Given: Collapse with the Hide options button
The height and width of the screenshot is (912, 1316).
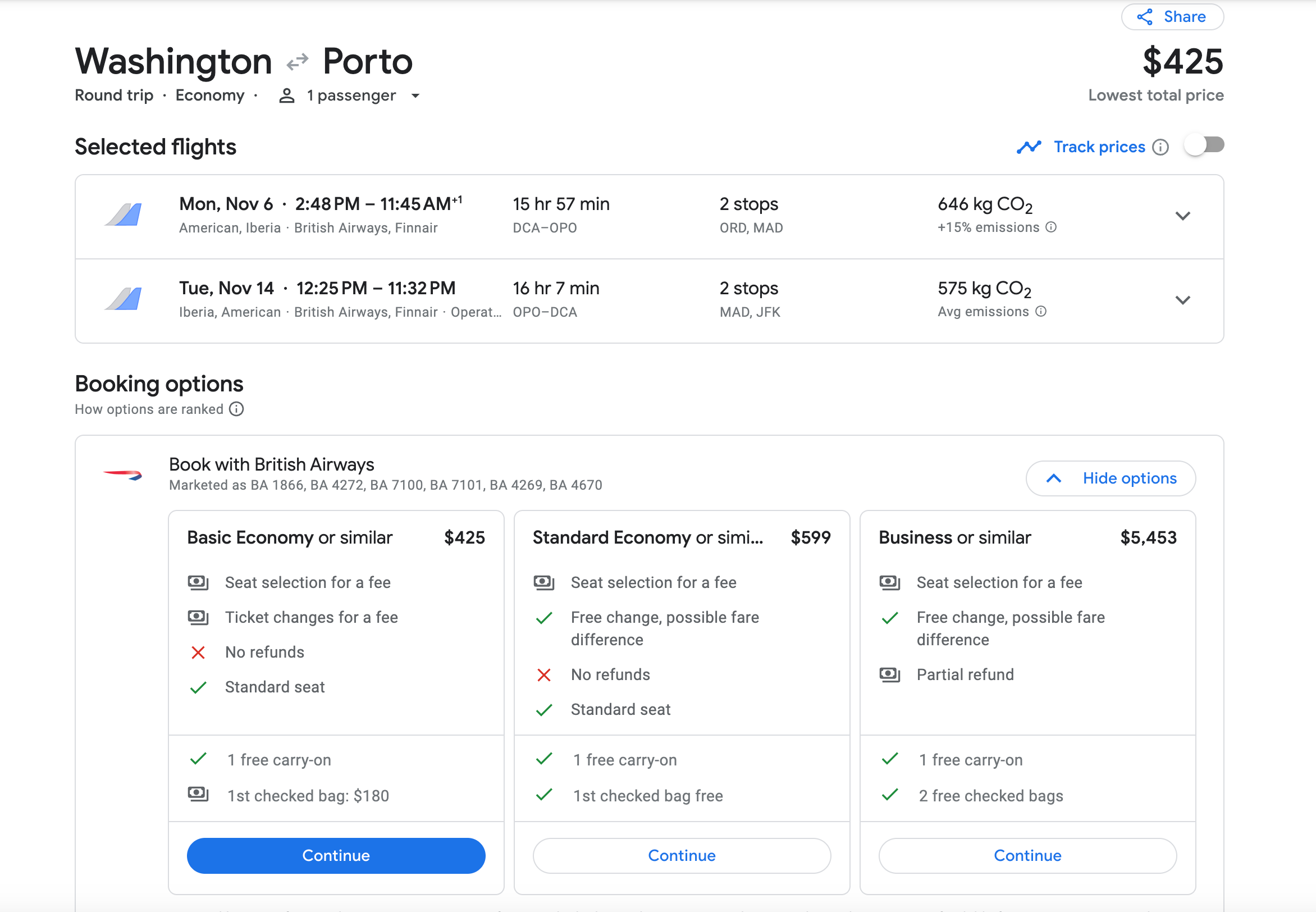Looking at the screenshot, I should click(x=1111, y=478).
